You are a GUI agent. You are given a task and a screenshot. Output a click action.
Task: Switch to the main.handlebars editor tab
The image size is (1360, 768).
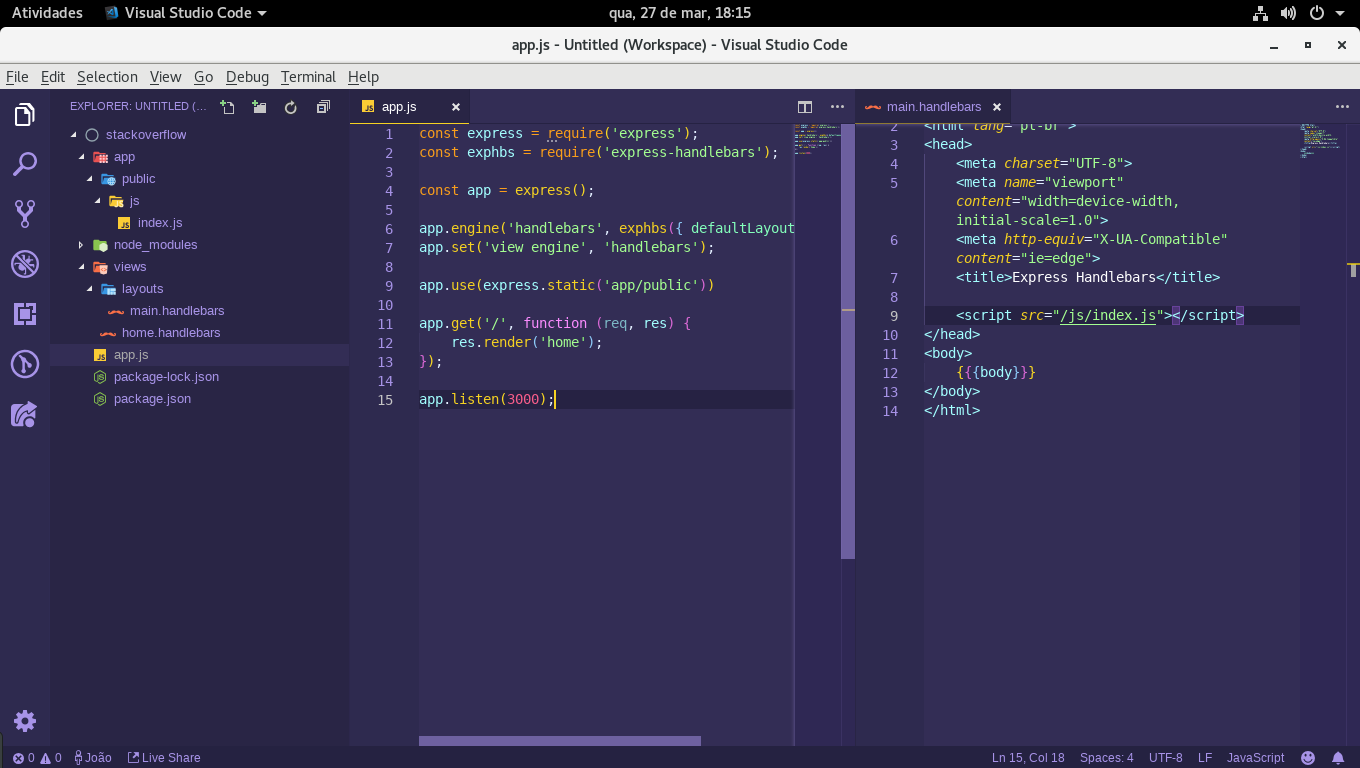tap(933, 107)
